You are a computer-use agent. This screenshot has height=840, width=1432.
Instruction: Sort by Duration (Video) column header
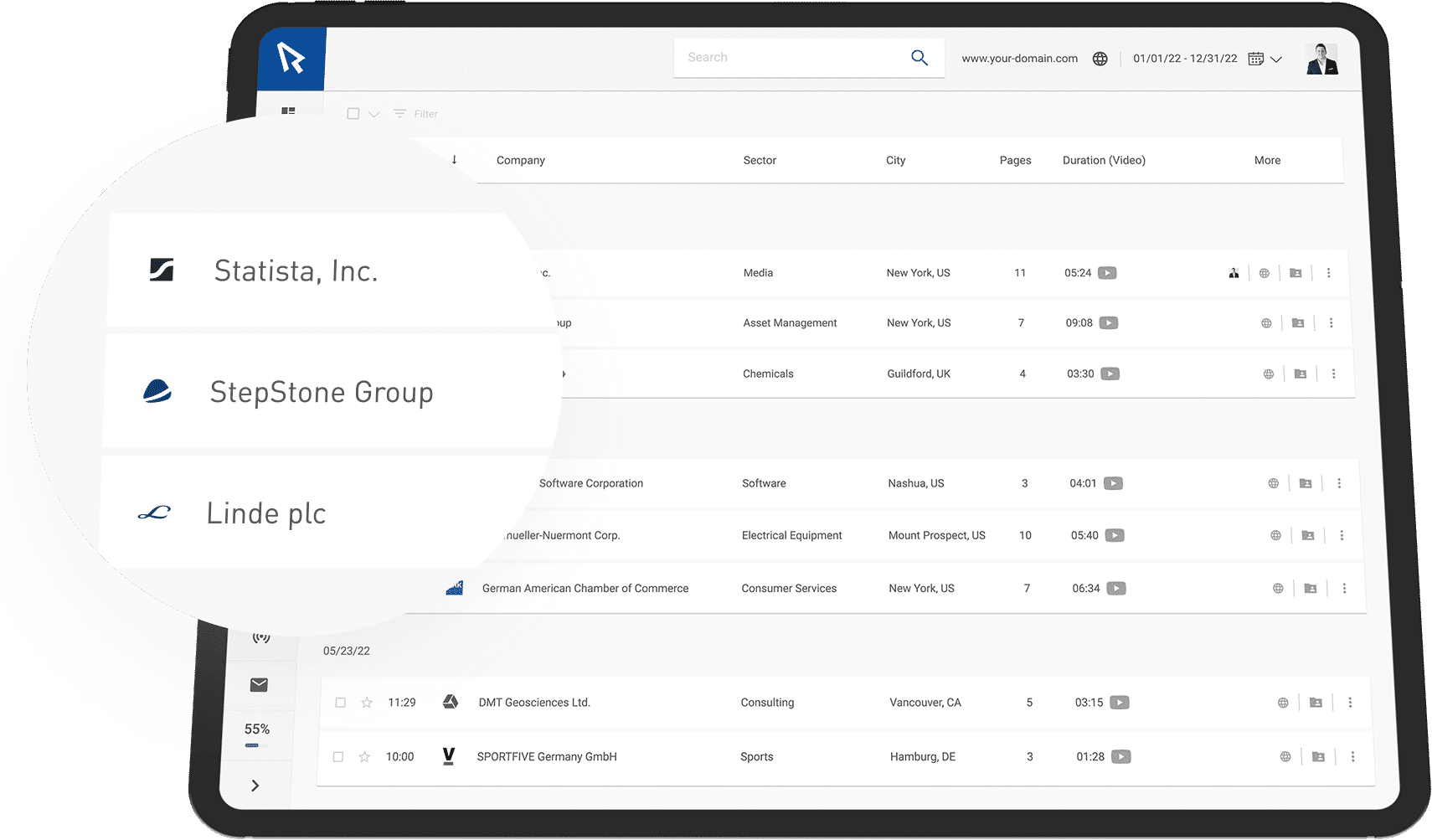tap(1104, 160)
